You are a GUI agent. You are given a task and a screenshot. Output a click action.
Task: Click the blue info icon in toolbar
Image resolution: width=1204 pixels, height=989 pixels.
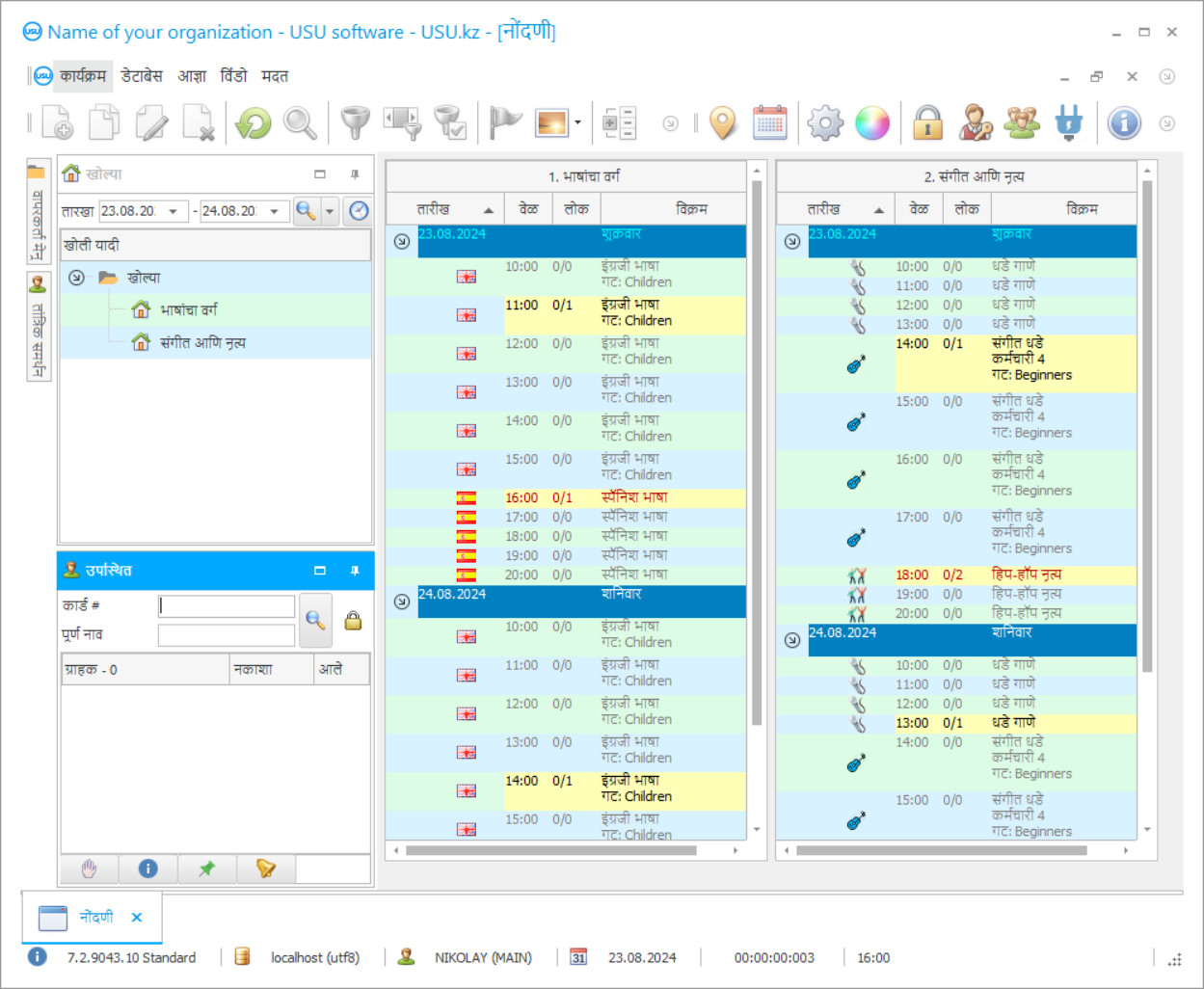1124,122
